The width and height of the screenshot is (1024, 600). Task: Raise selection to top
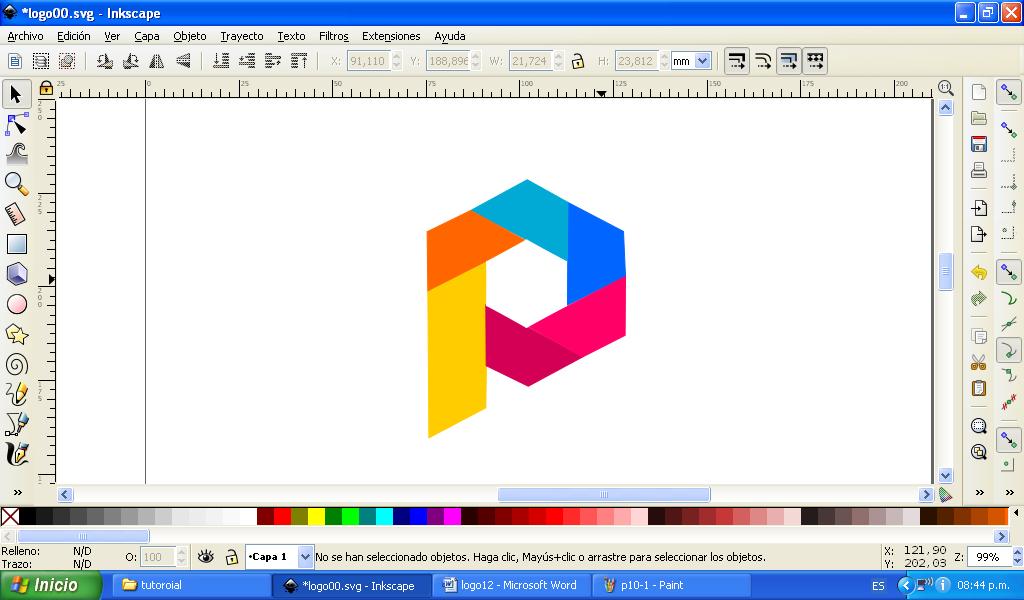(299, 61)
